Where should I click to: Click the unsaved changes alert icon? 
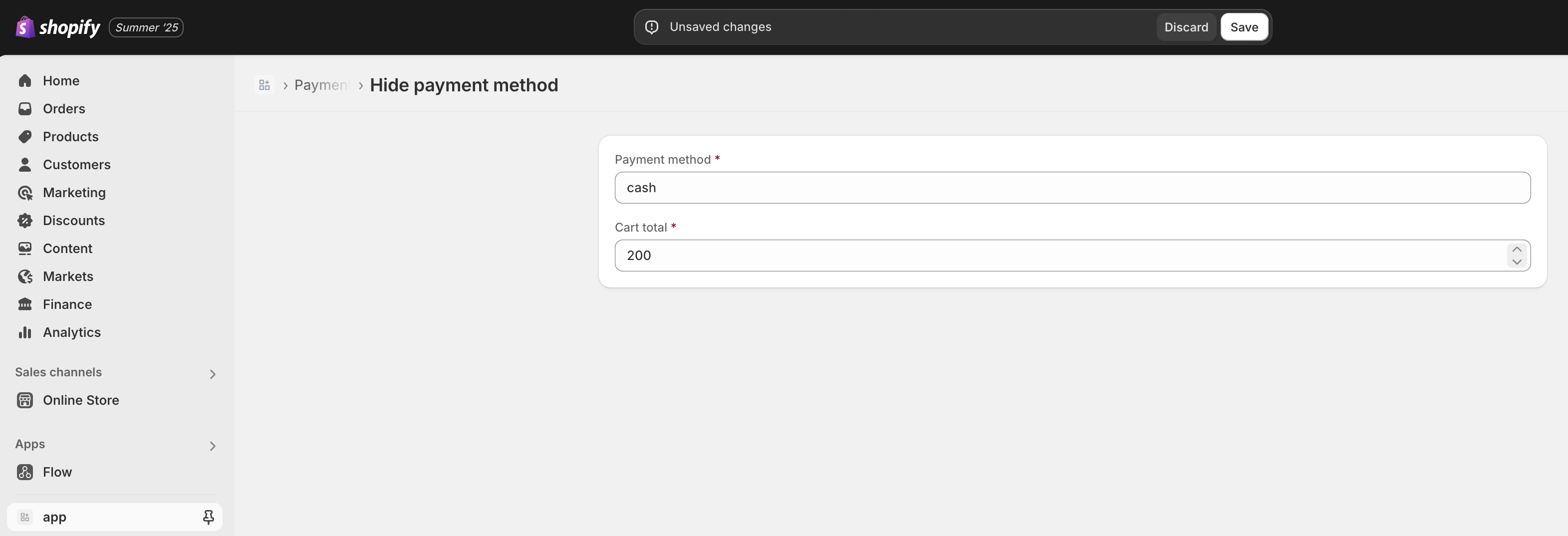tap(652, 27)
